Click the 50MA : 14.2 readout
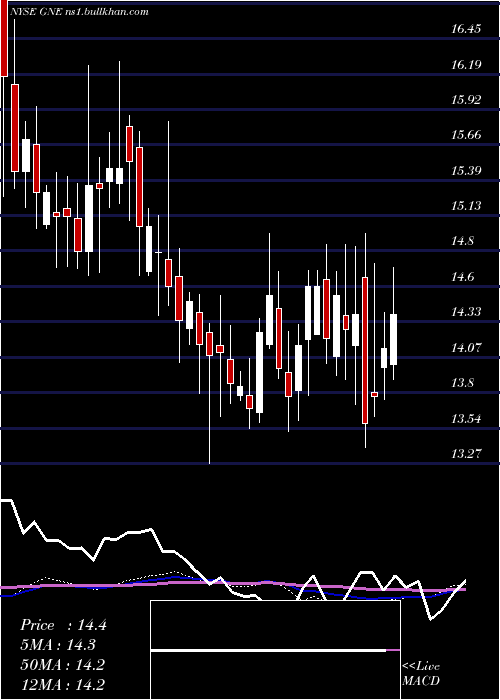 click(x=62, y=665)
